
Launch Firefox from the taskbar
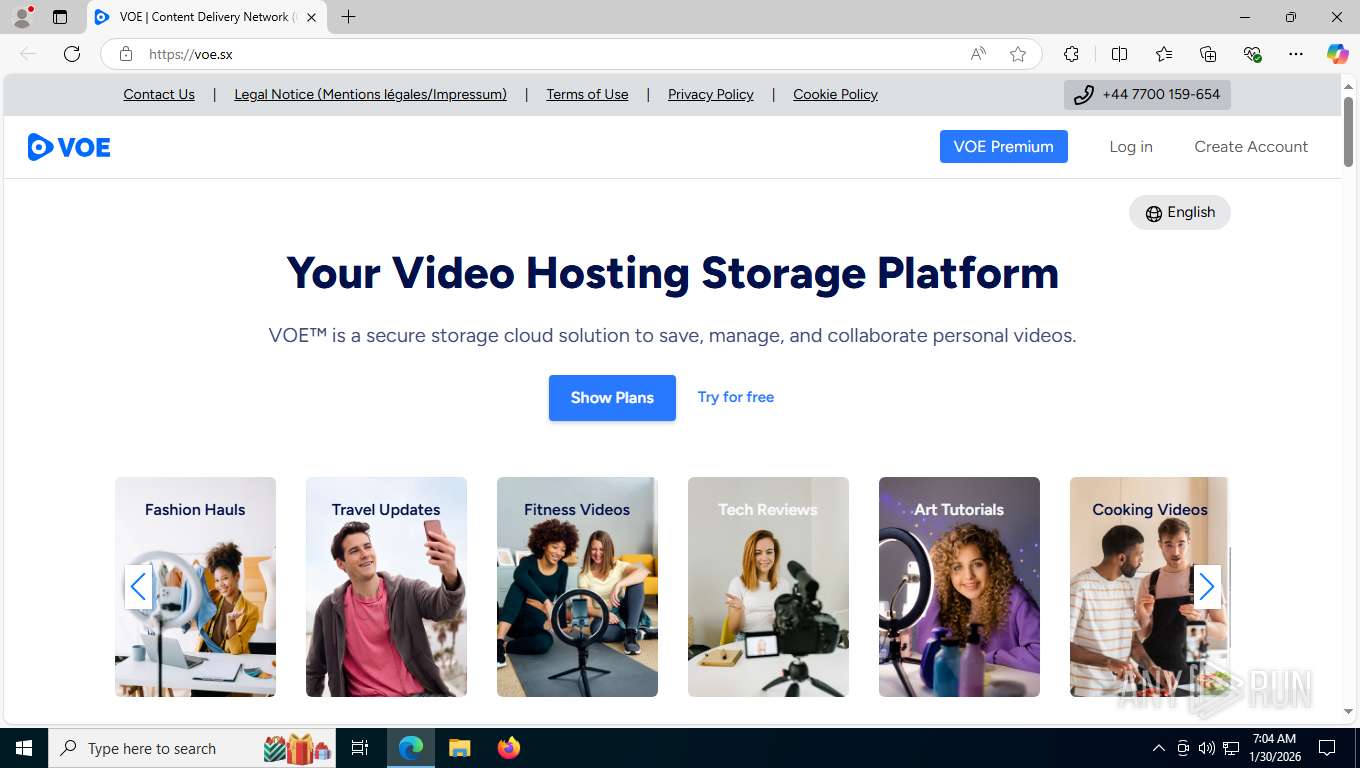point(508,748)
